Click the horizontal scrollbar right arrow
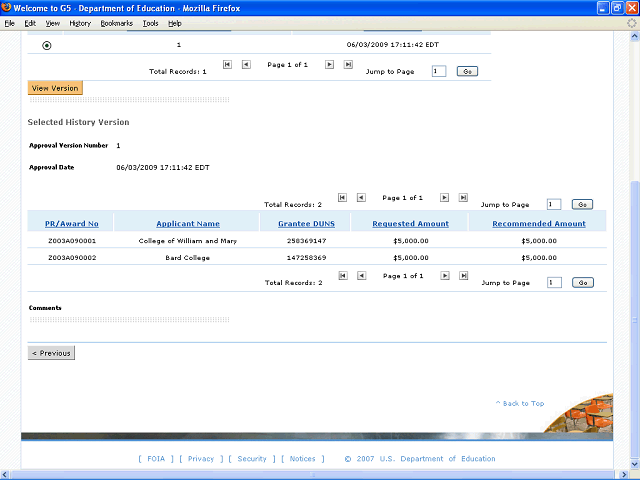Image resolution: width=640 pixels, height=480 pixels. pos(624,475)
